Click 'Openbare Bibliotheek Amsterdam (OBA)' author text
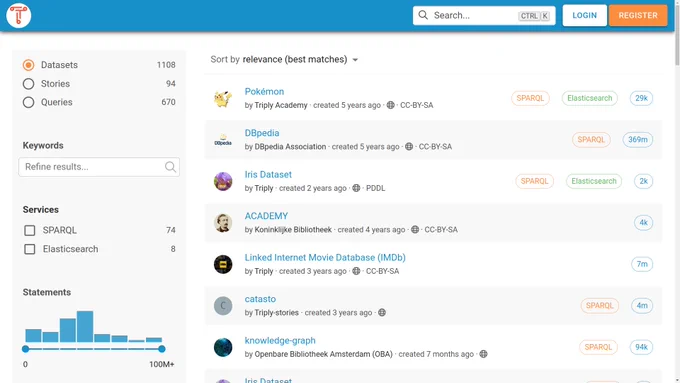 pos(324,354)
